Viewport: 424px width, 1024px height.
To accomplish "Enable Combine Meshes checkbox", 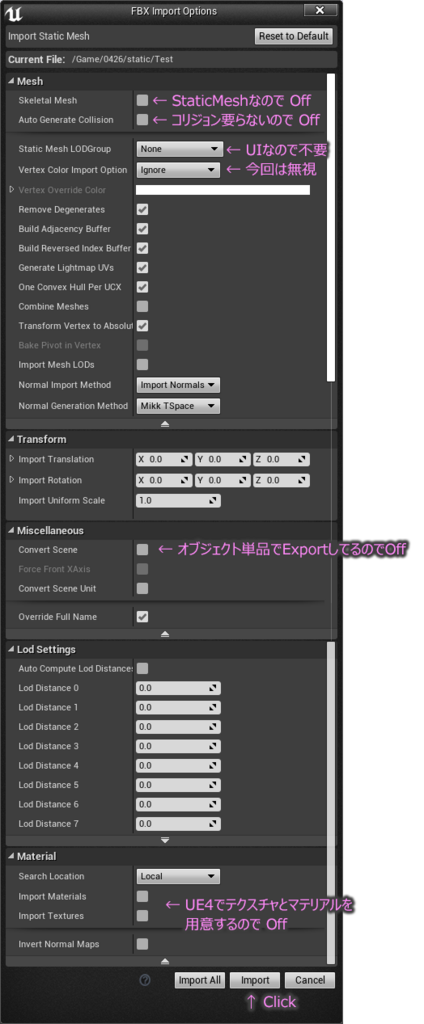I will [142, 306].
